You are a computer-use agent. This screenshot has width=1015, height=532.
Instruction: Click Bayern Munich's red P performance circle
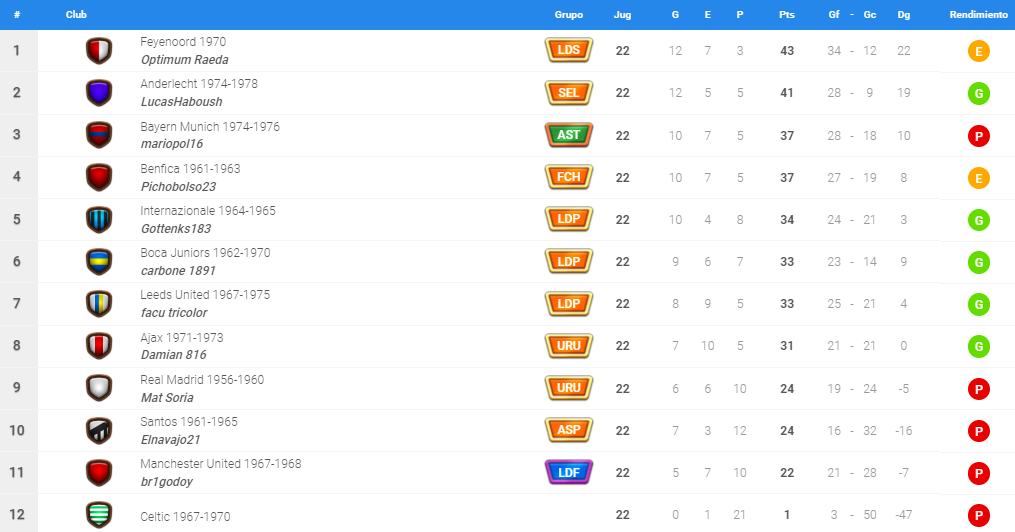(979, 135)
